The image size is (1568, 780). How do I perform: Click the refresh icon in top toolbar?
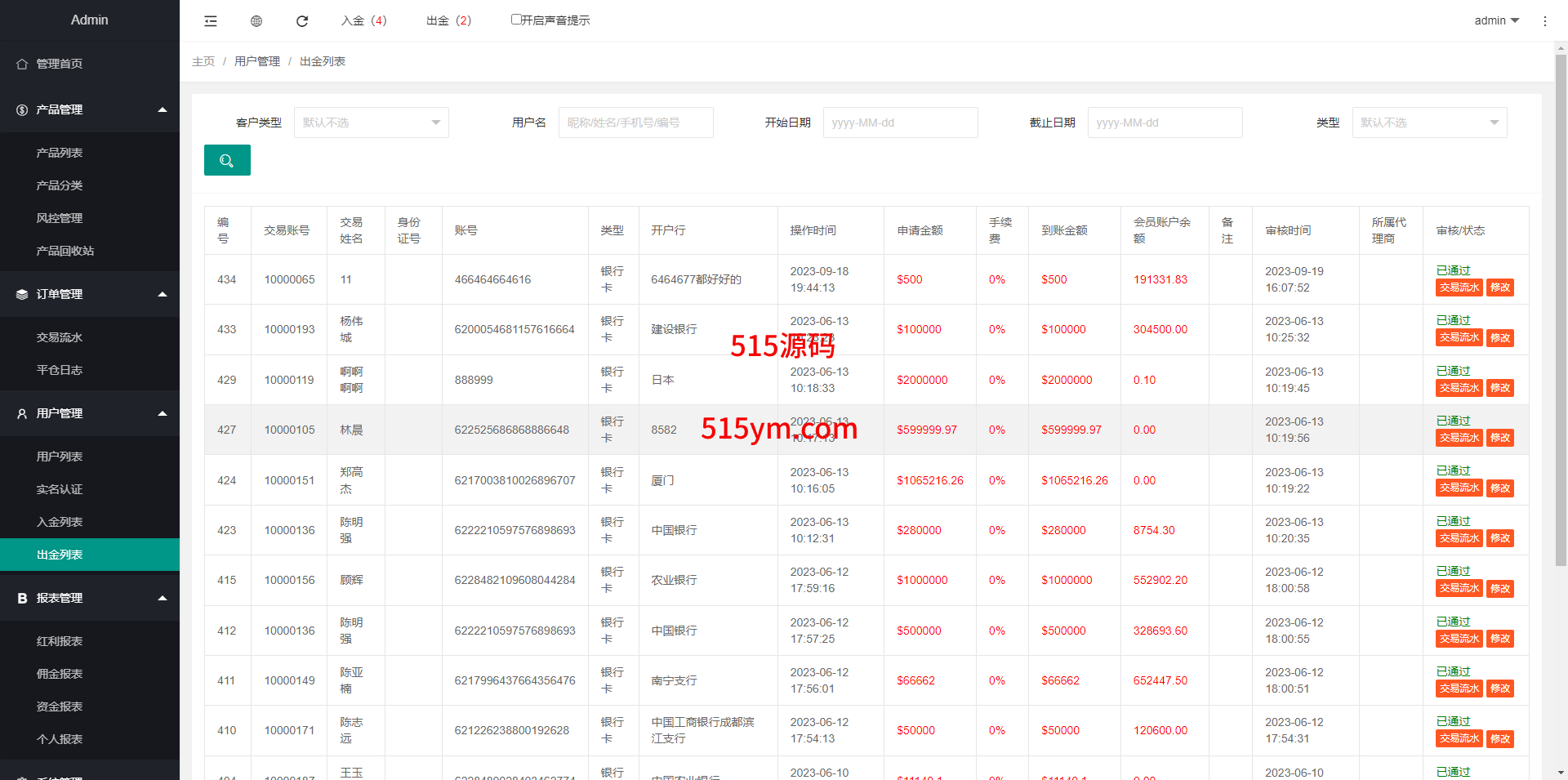pos(302,21)
